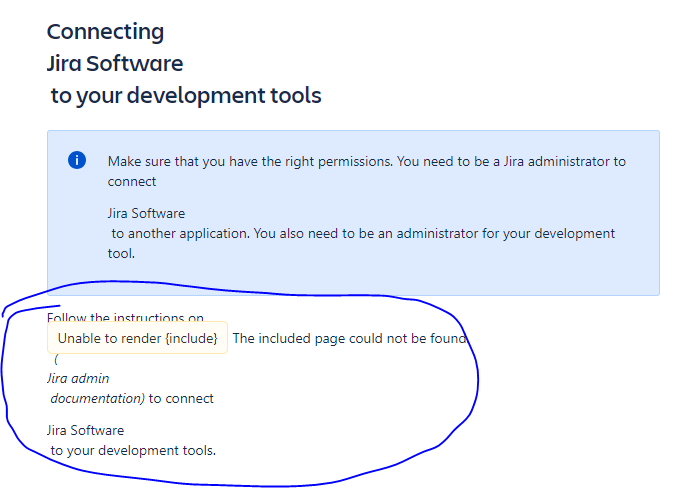This screenshot has height=490, width=692.
Task: Click the 'to your development tools' heading line
Action: pos(186,95)
